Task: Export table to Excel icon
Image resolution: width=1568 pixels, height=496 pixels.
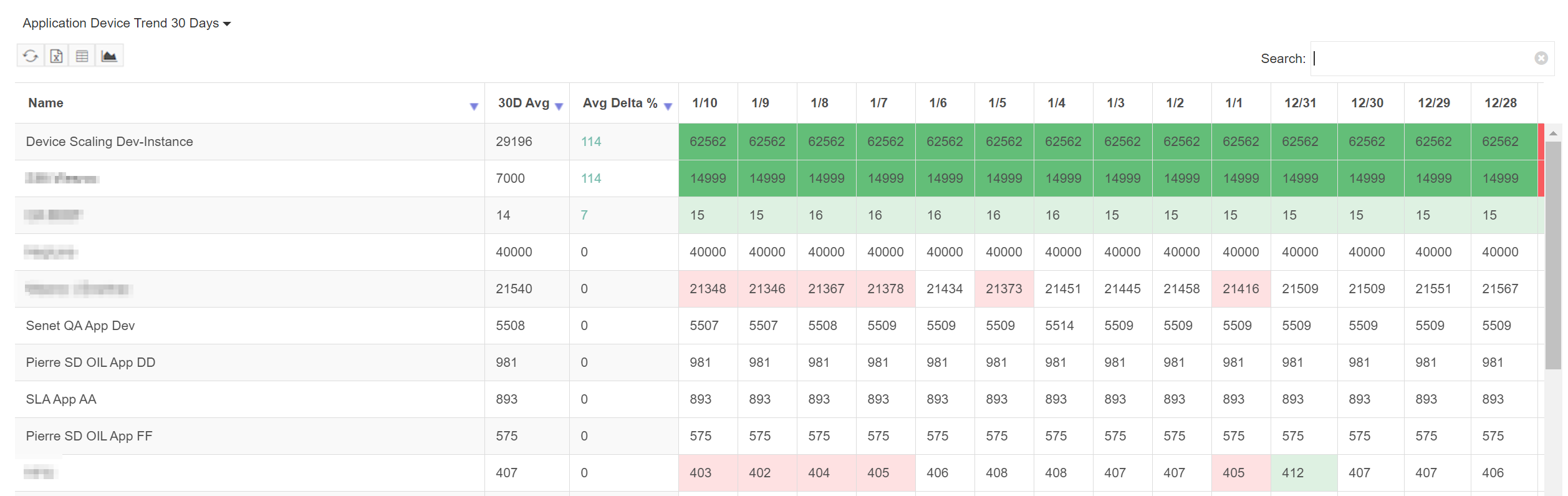Action: coord(57,56)
